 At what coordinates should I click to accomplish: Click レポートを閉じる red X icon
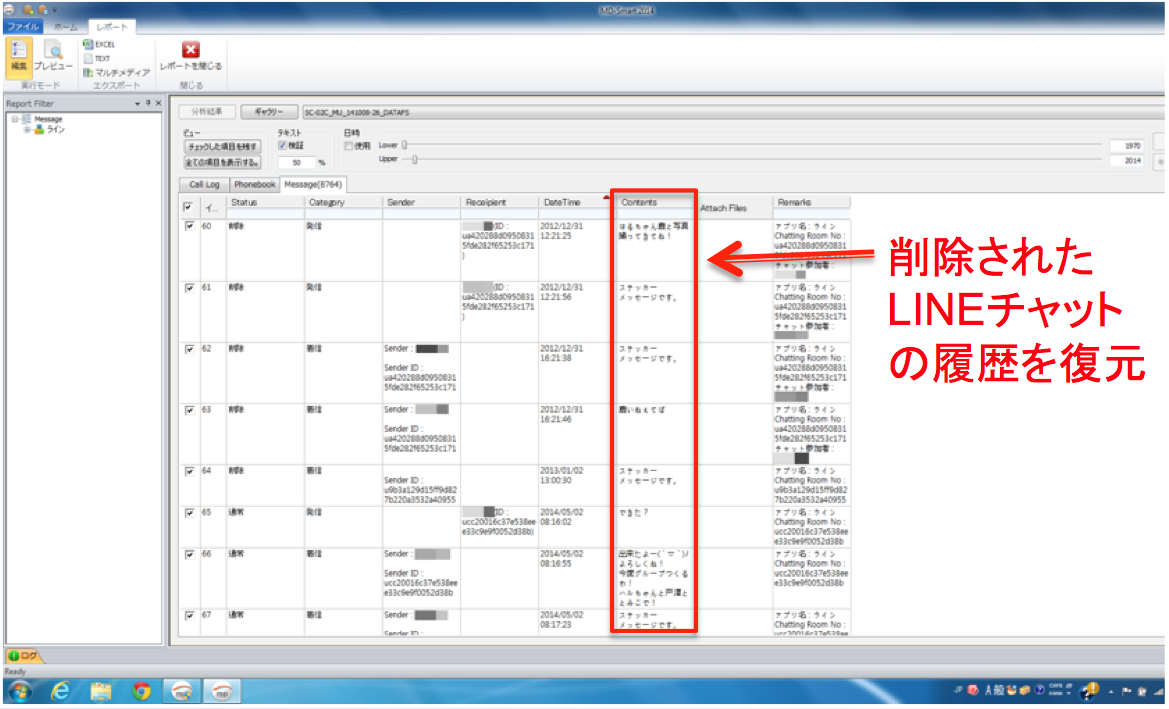point(190,50)
